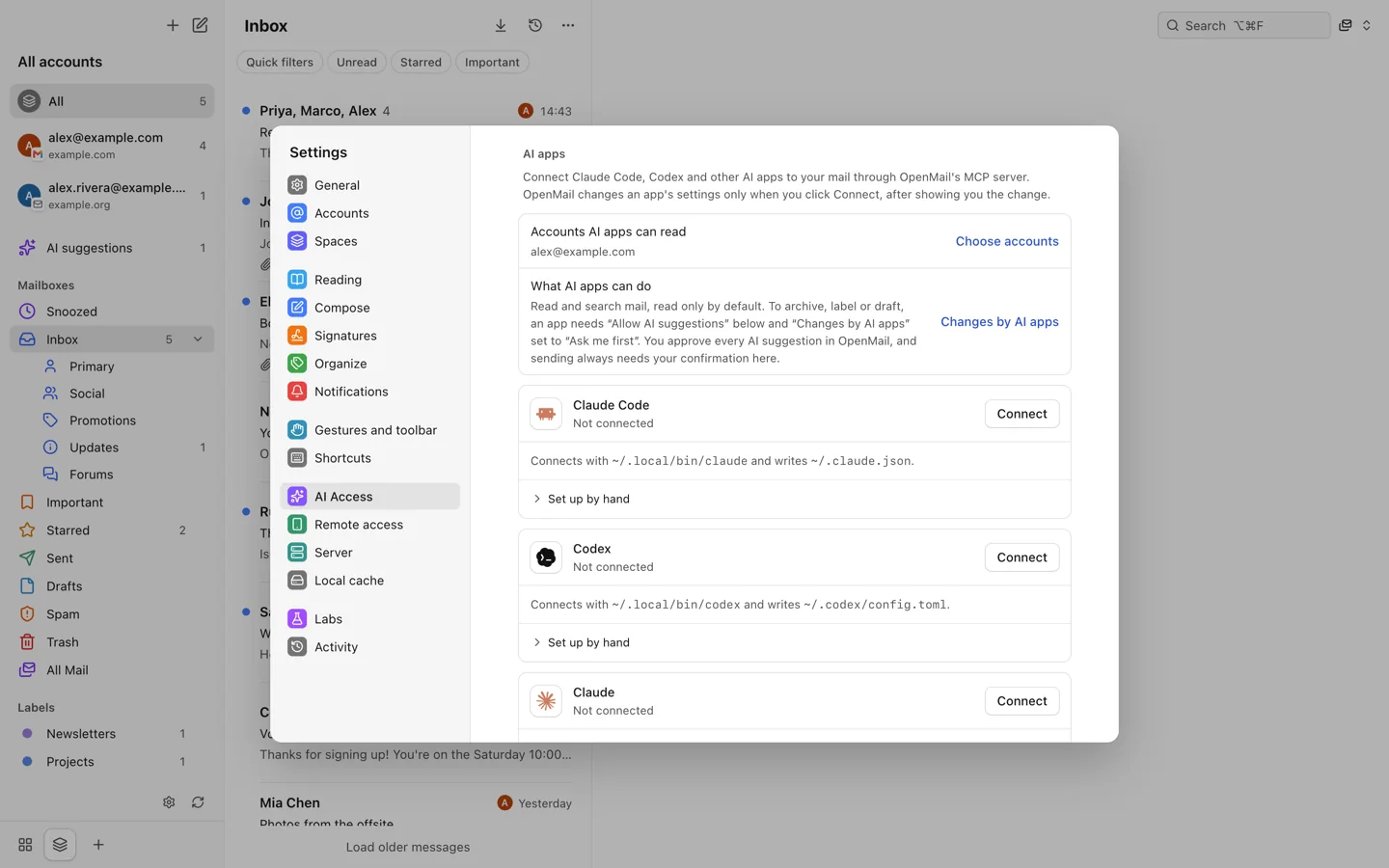Collapse the Inbox folder chevron
1389x868 pixels.
[198, 339]
